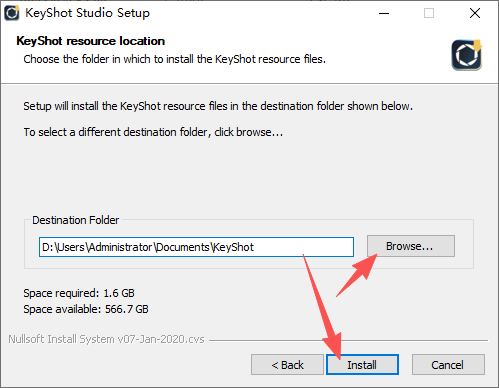The height and width of the screenshot is (388, 499).
Task: Cancel the KeyShot setup wizard
Action: tap(448, 365)
